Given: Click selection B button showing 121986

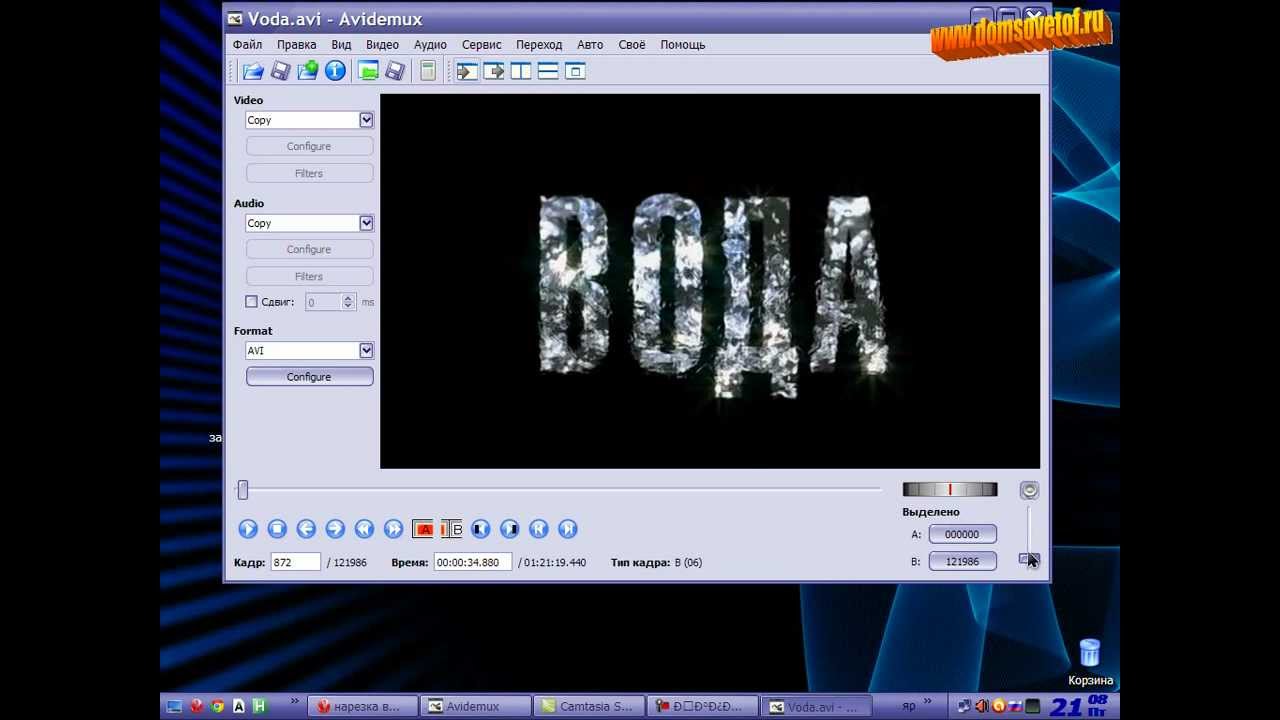Looking at the screenshot, I should point(962,561).
